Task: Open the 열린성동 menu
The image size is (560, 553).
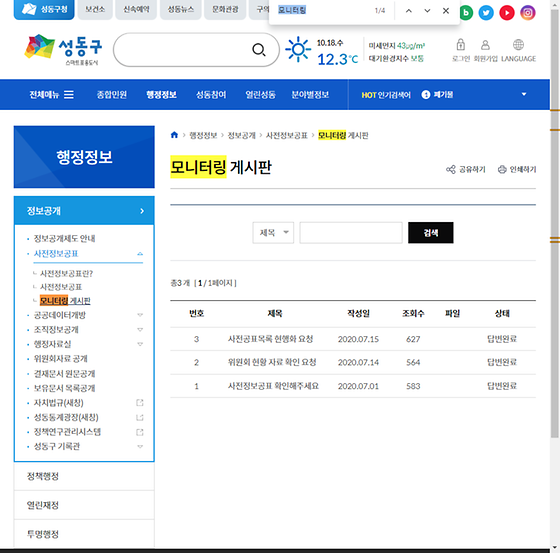Action: tap(260, 95)
